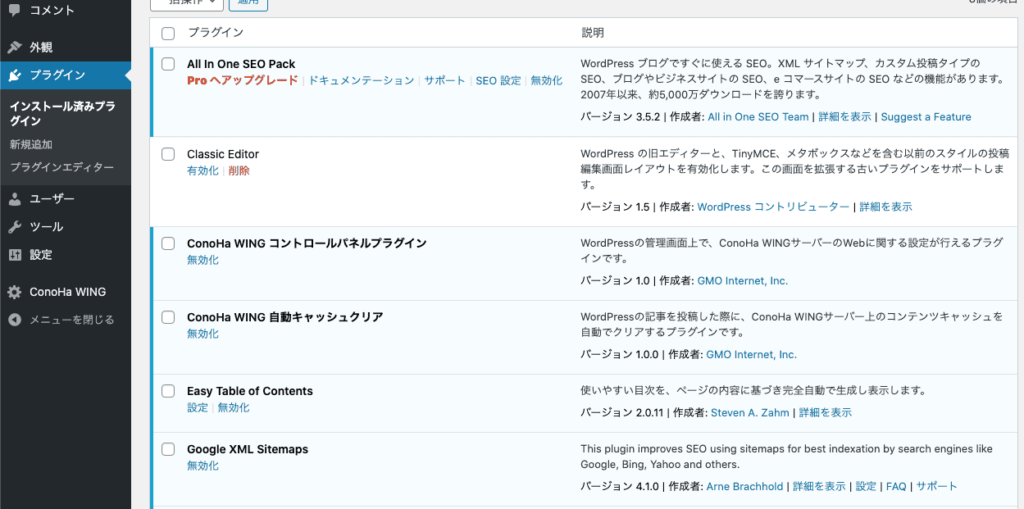
Task: View details (詳細を表示) for Classic Editor
Action: [x=886, y=207]
